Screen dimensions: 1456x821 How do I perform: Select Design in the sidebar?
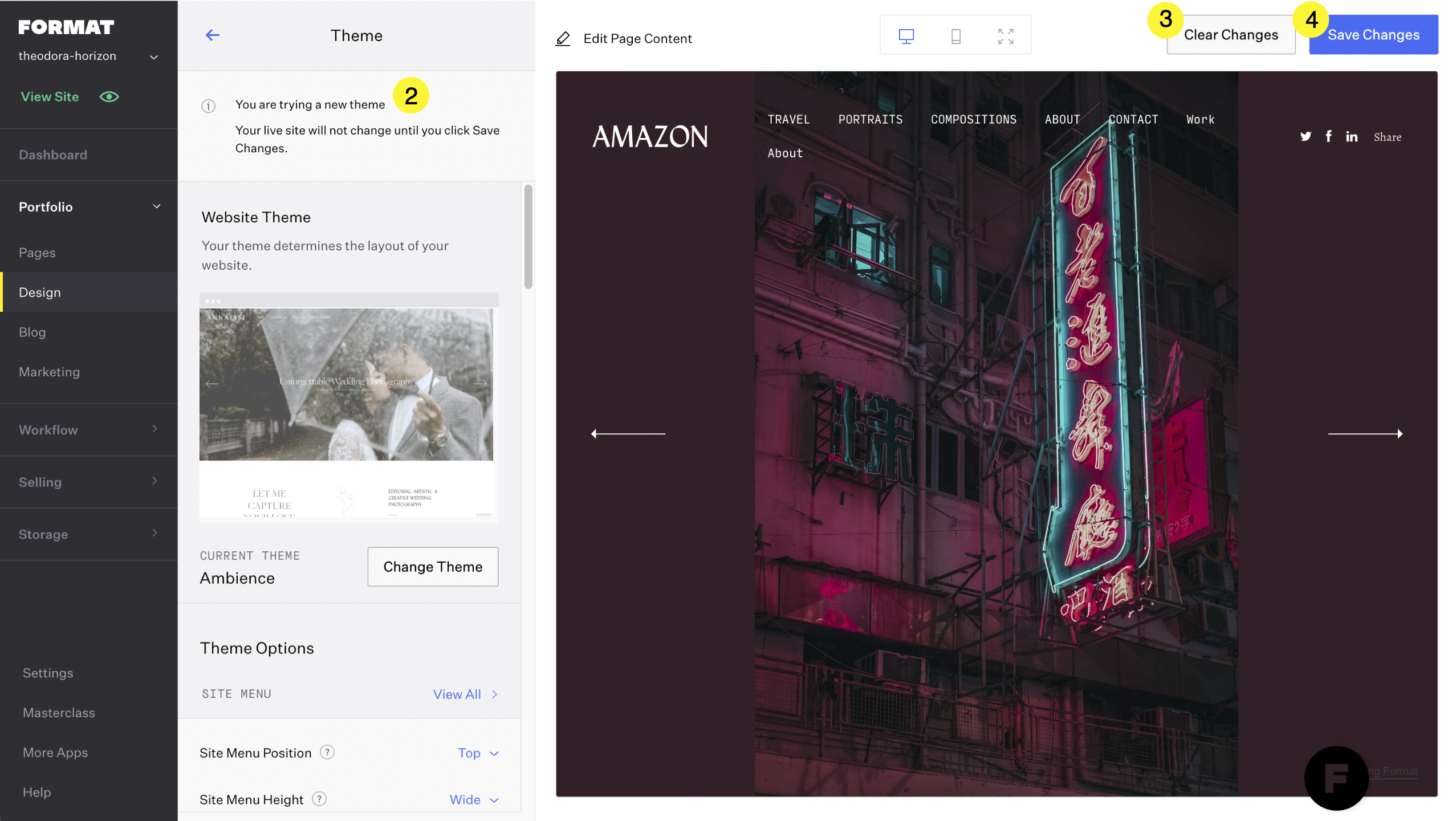89,292
